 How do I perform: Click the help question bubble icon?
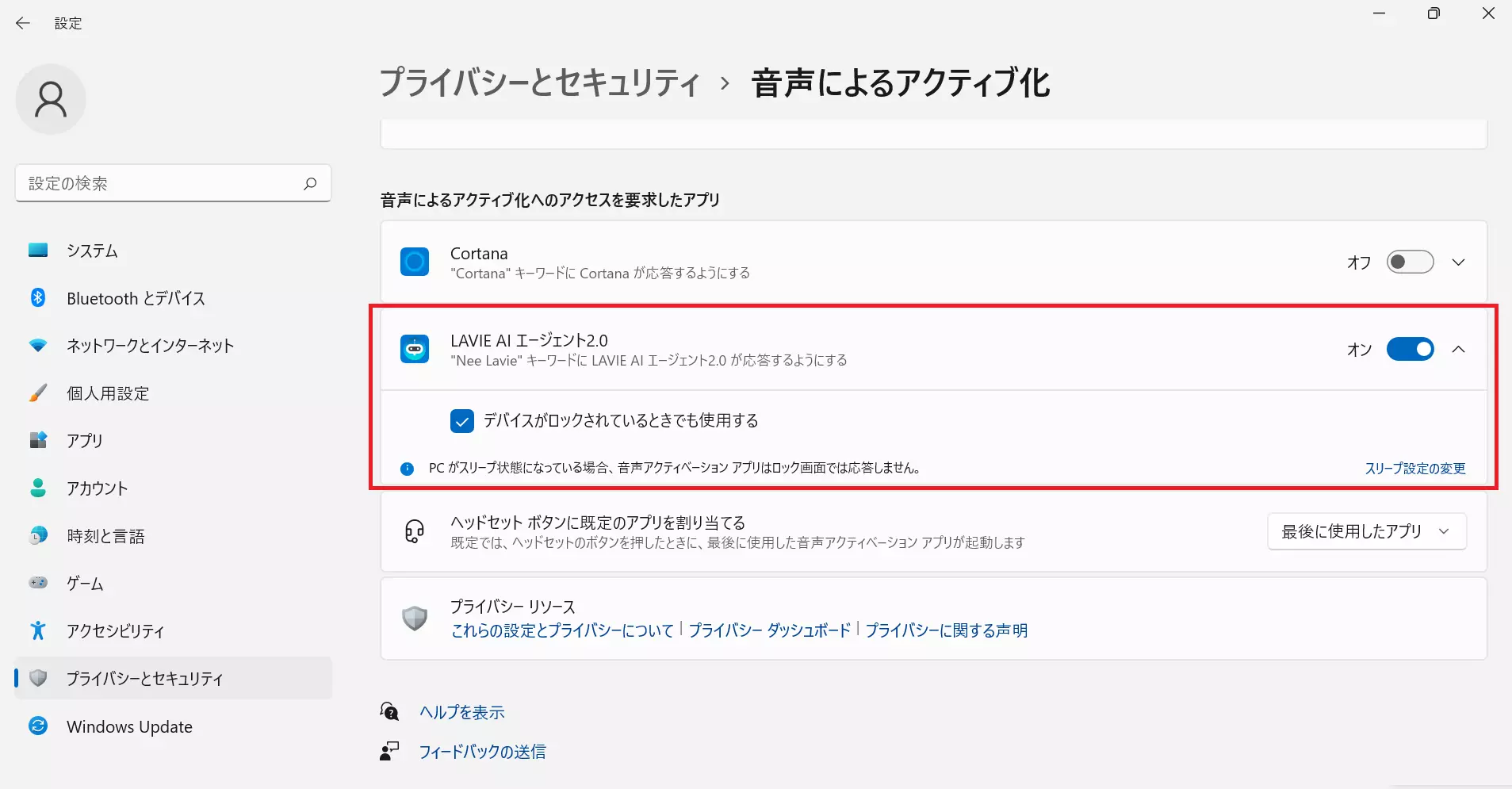click(x=389, y=711)
